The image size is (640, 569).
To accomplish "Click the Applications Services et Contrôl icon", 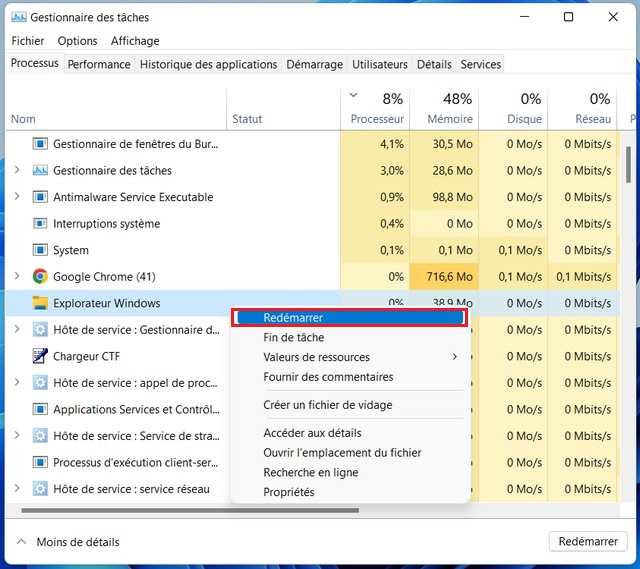I will [40, 409].
